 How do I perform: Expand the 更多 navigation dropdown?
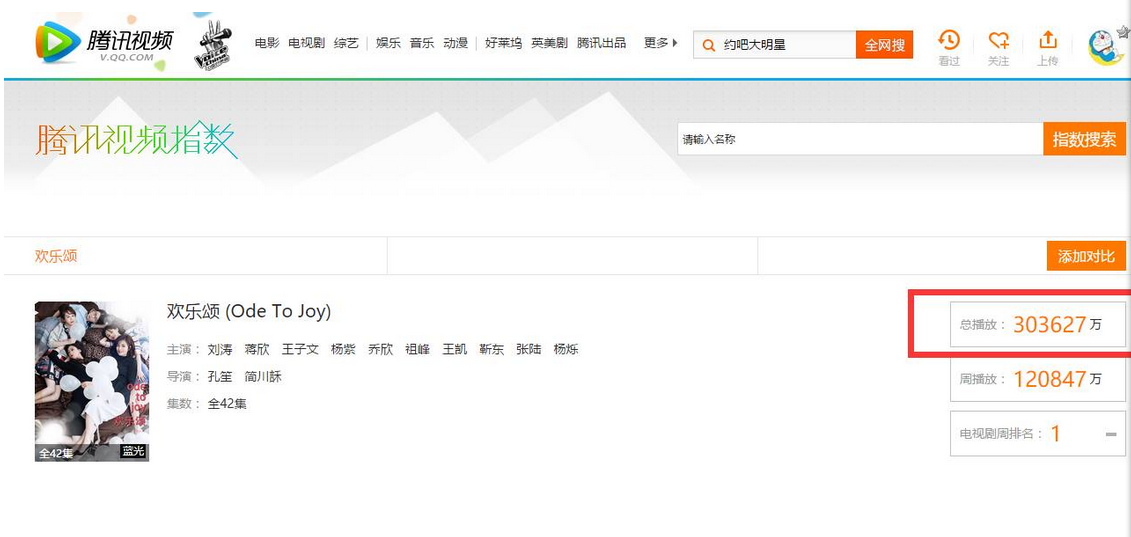click(x=661, y=43)
